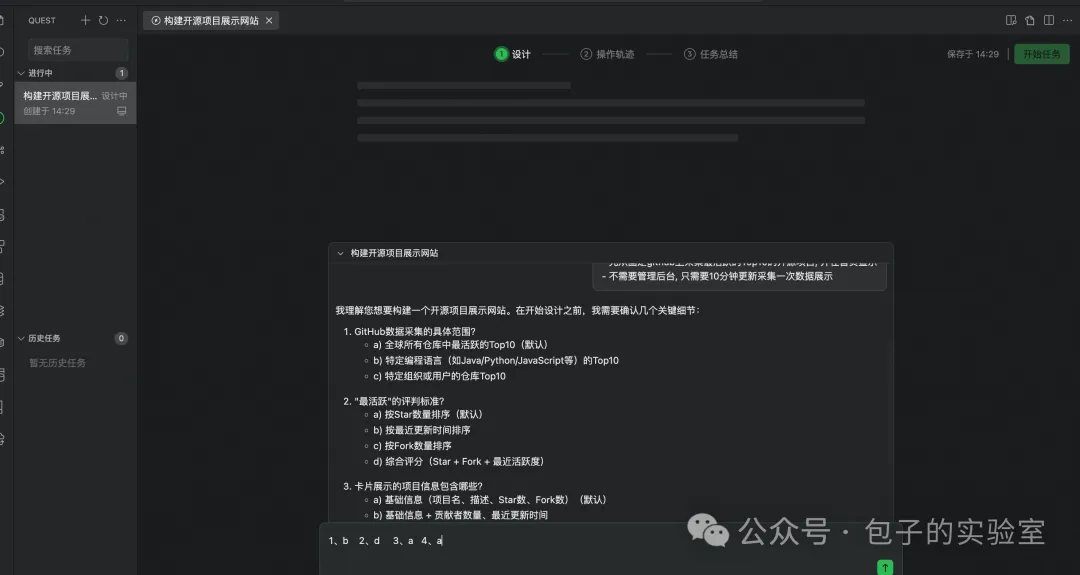Create a new quest with the plus icon
Viewport: 1080px width, 575px height.
coord(85,21)
